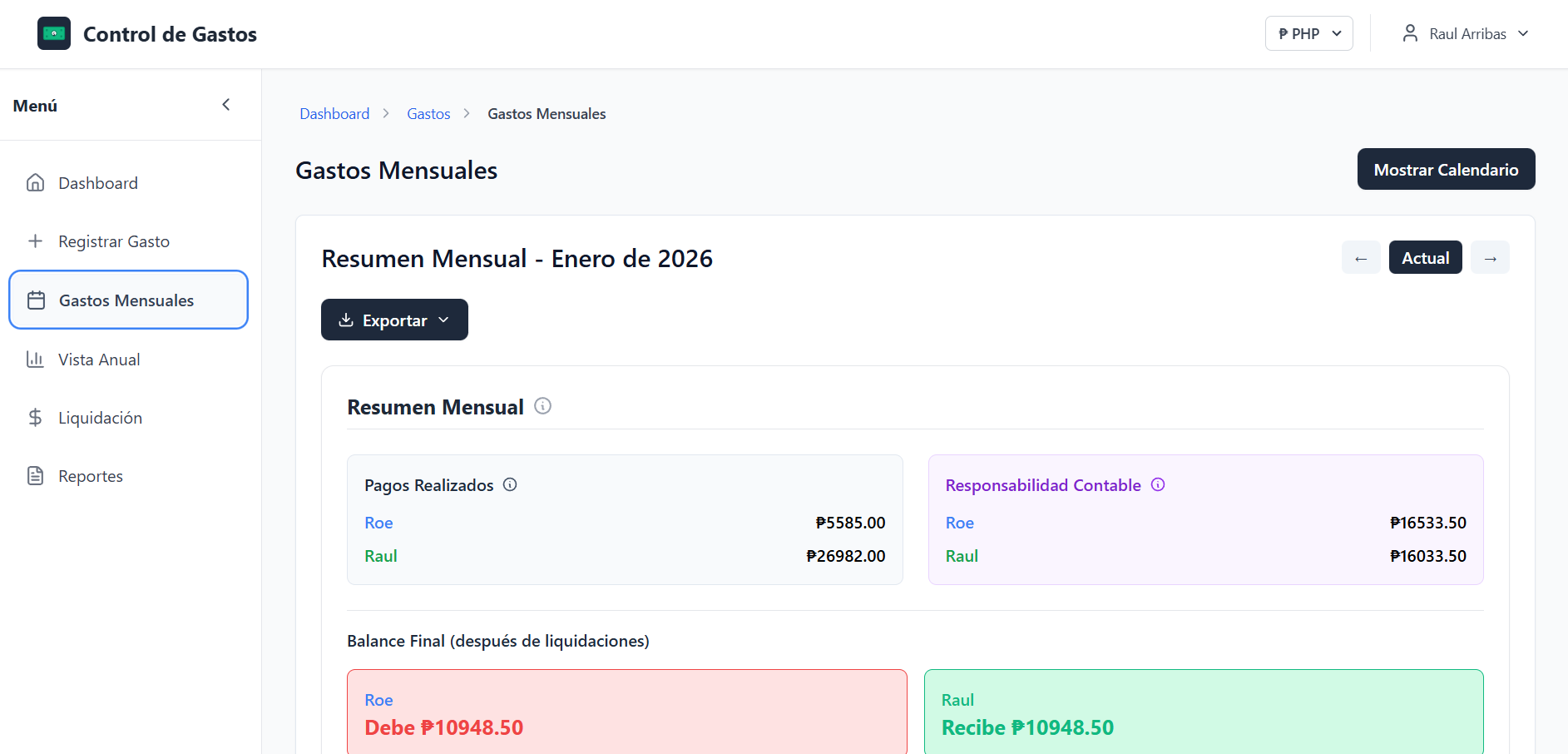Click Roe's ₱5585.00 payment amount
This screenshot has height=754, width=1568.
(x=850, y=523)
